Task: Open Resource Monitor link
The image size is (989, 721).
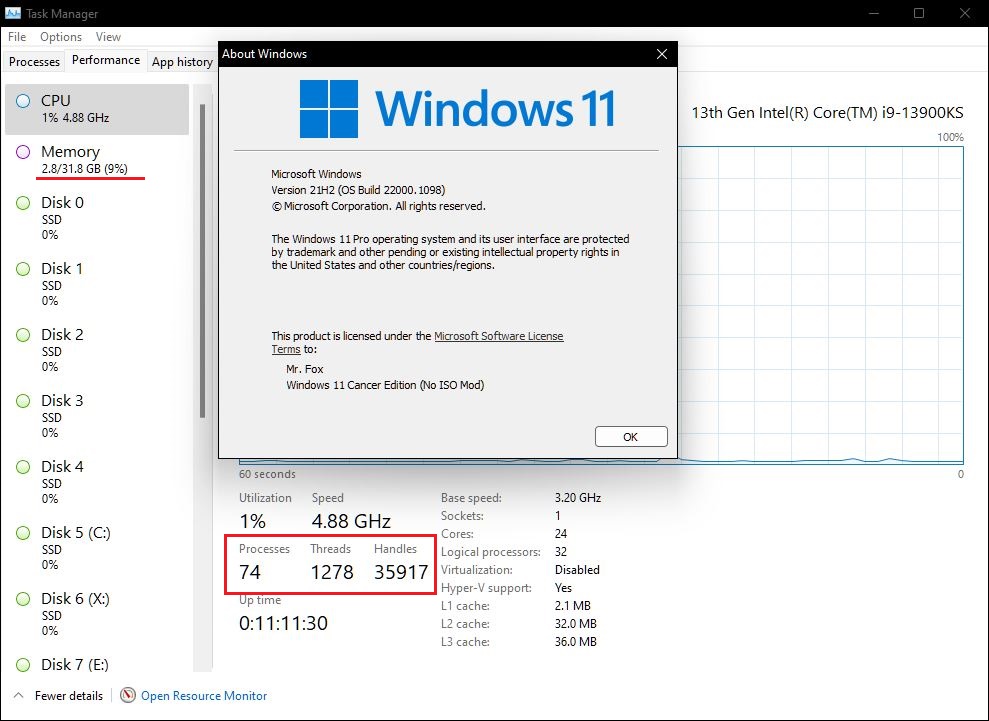Action: pos(204,695)
